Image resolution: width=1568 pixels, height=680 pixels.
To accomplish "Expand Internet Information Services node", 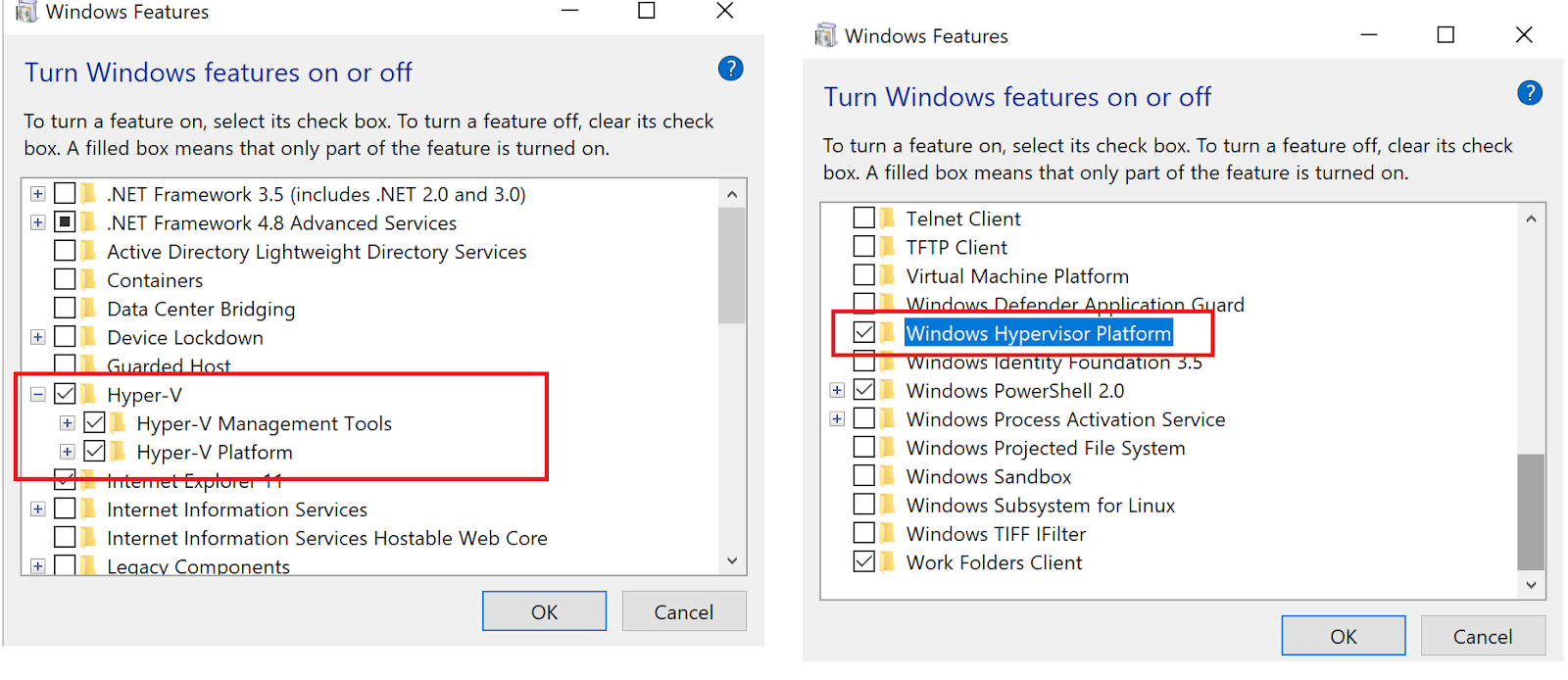I will [x=37, y=510].
